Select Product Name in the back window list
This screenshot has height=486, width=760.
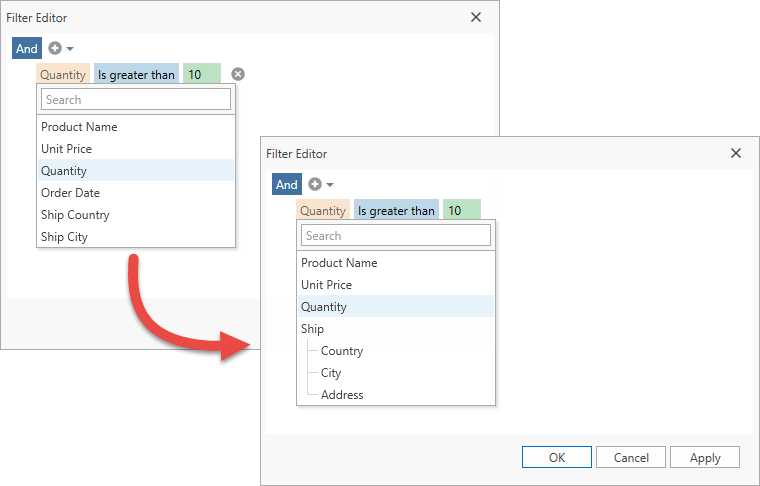pyautogui.click(x=79, y=127)
